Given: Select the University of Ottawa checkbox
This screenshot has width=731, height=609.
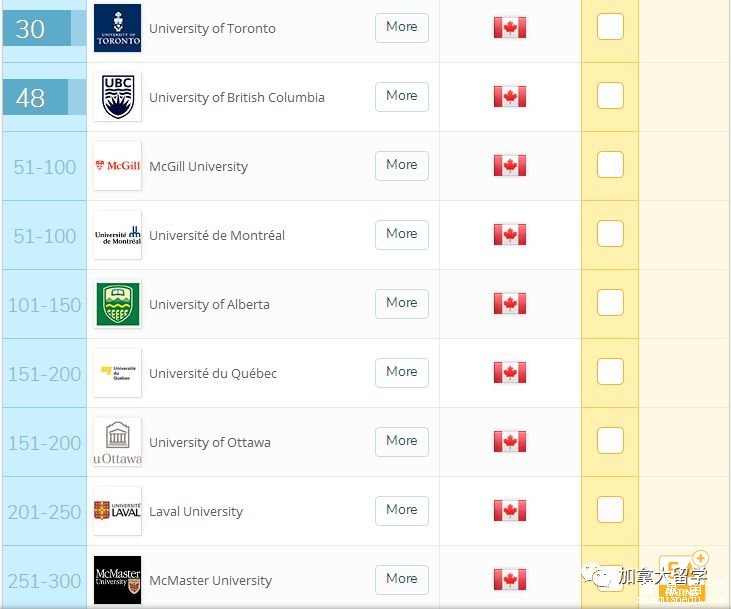Looking at the screenshot, I should pyautogui.click(x=610, y=441).
